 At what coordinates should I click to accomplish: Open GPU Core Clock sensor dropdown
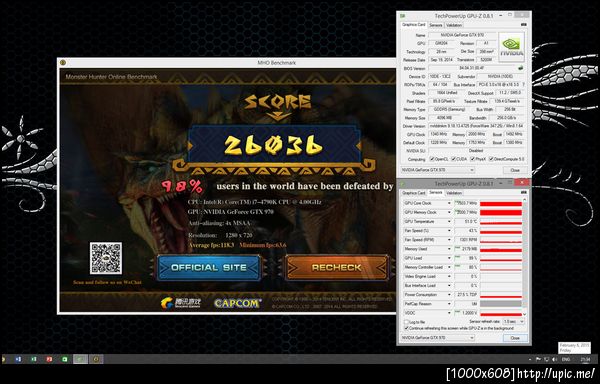[x=449, y=203]
